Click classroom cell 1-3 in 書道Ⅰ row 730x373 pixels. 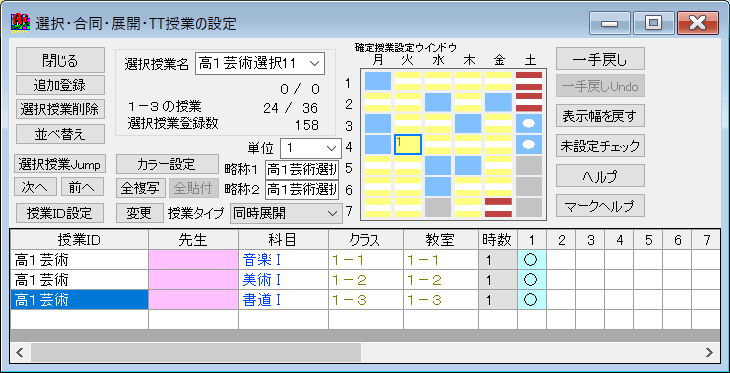pos(440,300)
